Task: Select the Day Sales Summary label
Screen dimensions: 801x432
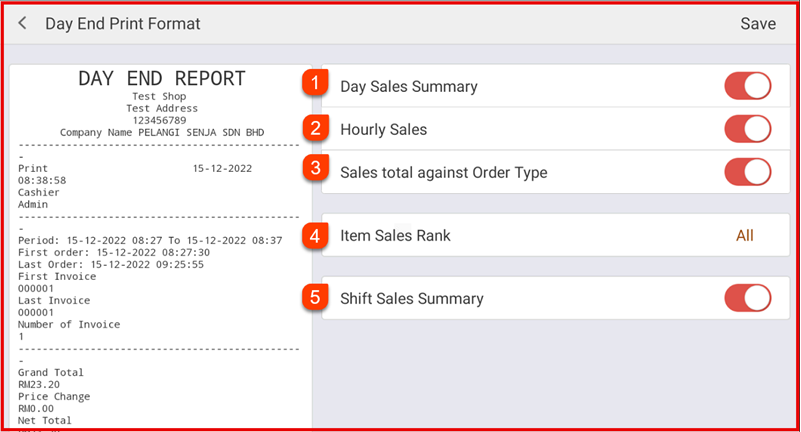Action: 408,87
